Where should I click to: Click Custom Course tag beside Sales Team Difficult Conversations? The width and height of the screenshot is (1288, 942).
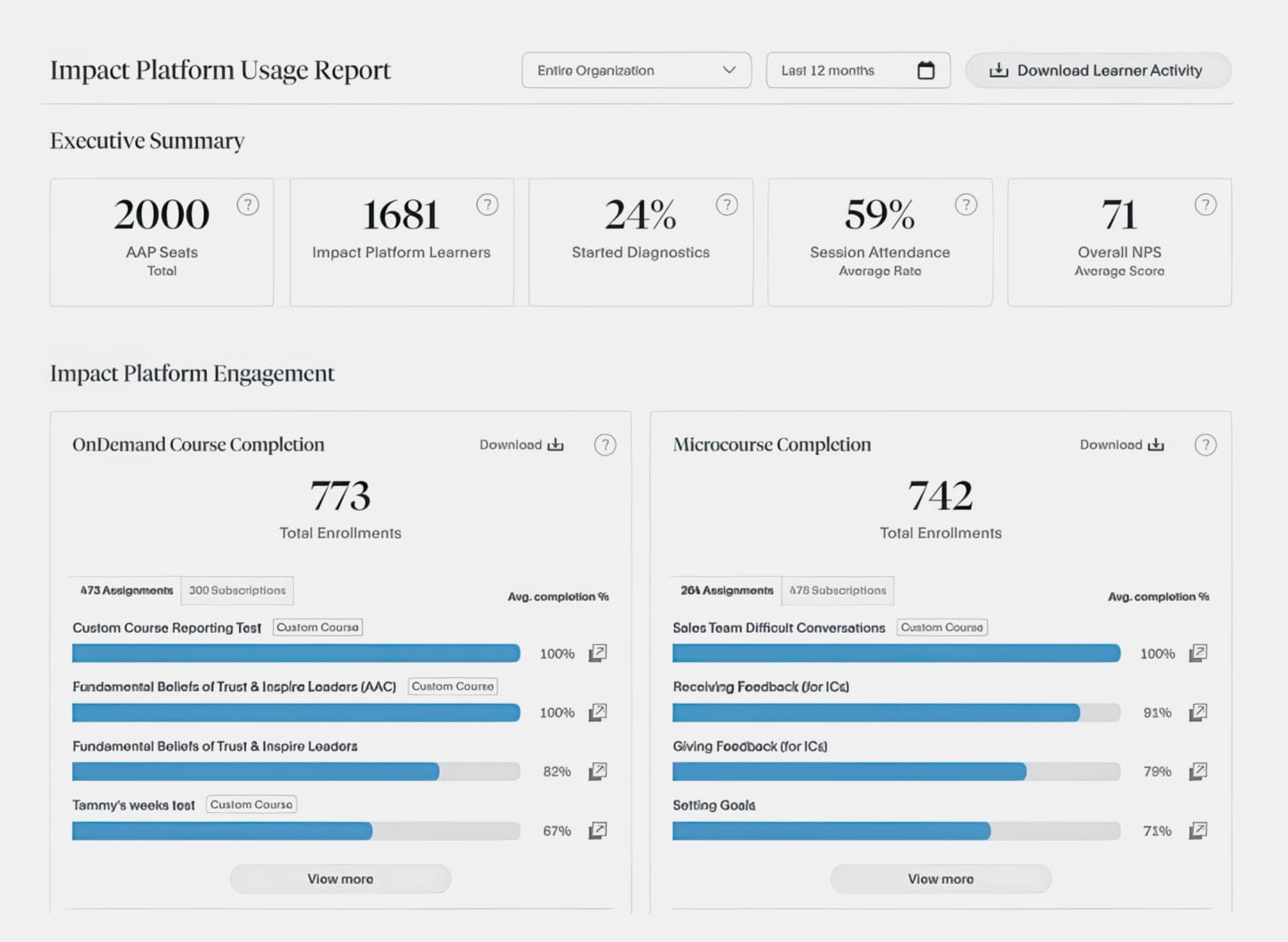942,627
